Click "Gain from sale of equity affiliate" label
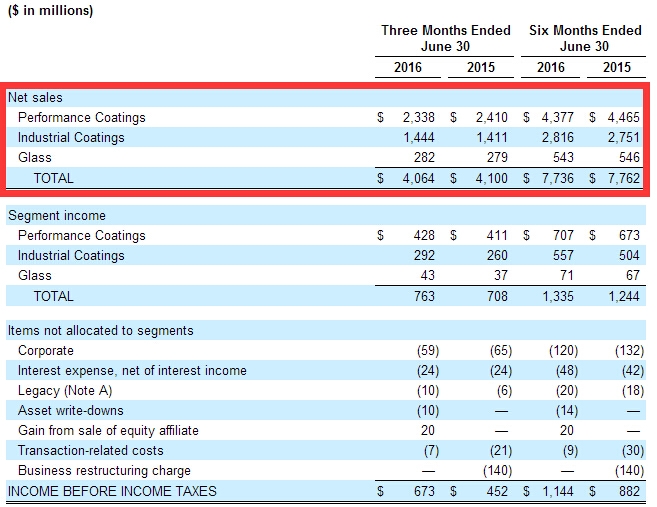Screen dimensions: 657x507 coord(108,431)
